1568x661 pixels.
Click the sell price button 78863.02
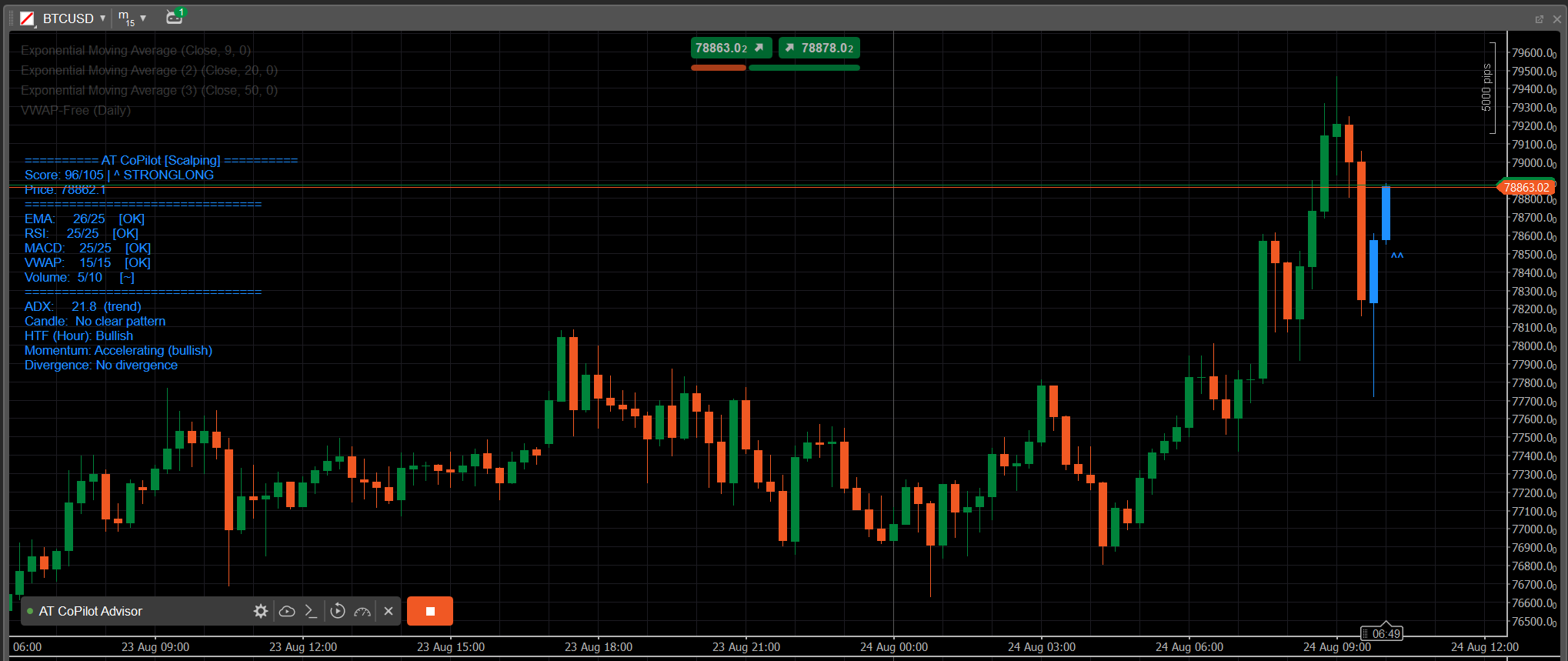pyautogui.click(x=731, y=48)
